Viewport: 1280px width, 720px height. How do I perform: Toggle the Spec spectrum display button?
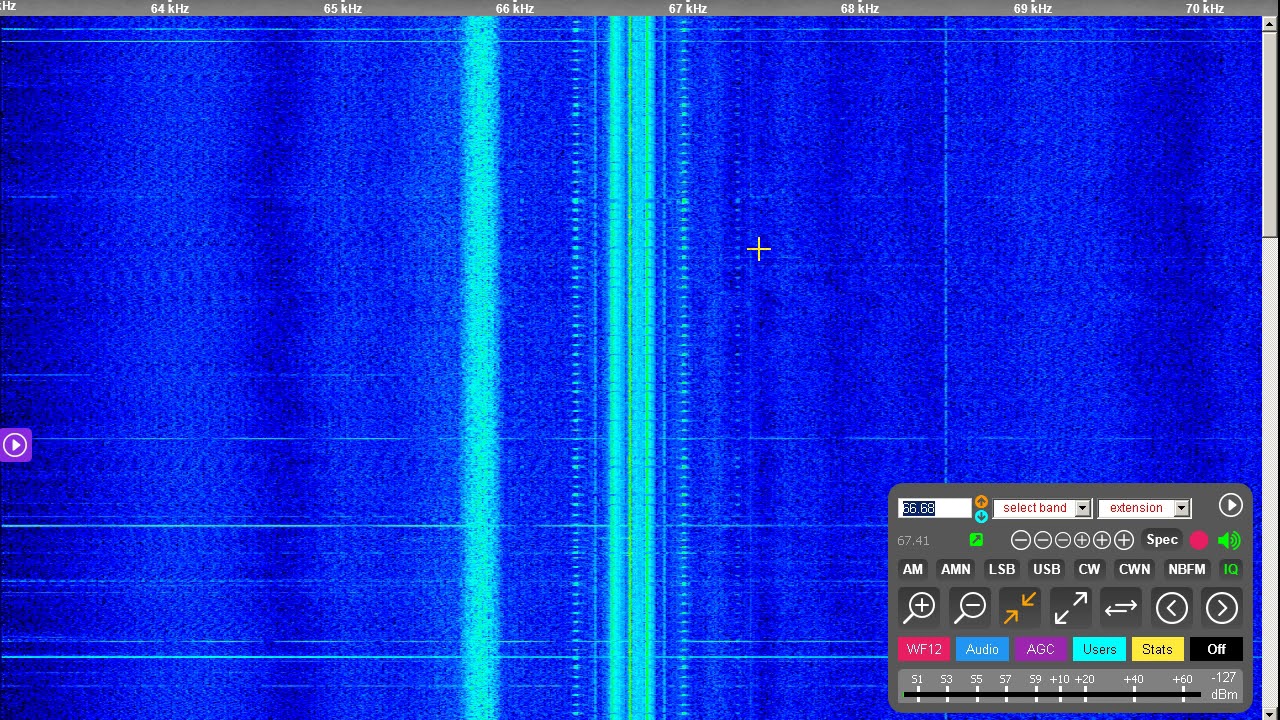click(1162, 540)
